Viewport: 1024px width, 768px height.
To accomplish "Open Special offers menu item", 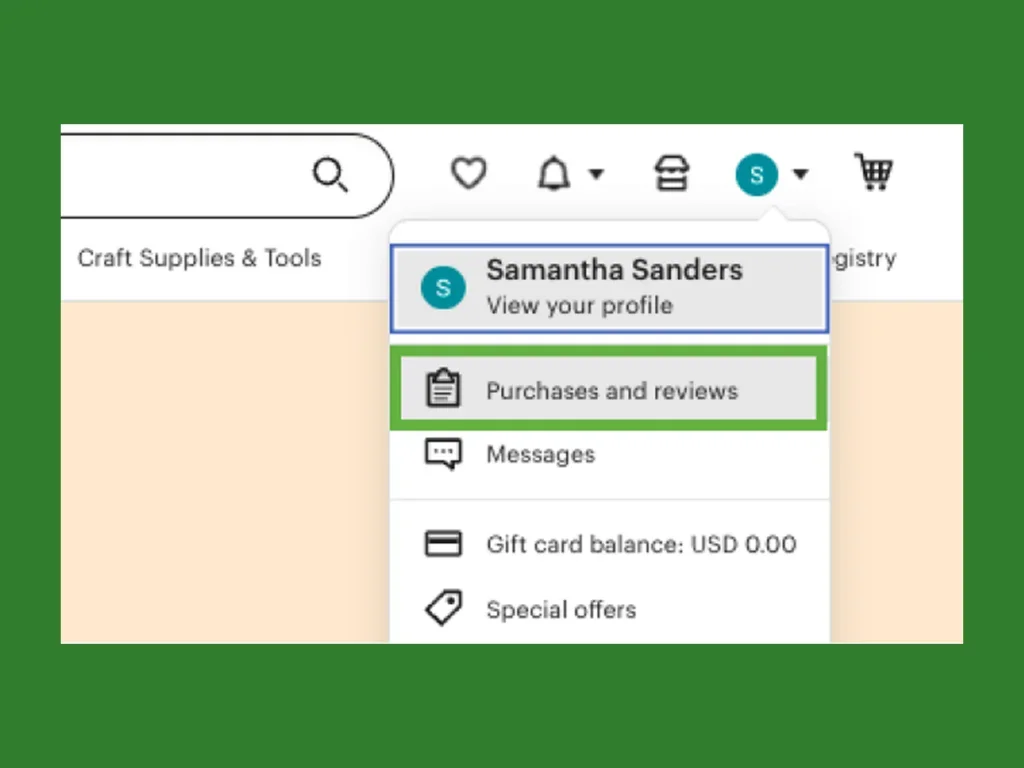I will [x=609, y=609].
